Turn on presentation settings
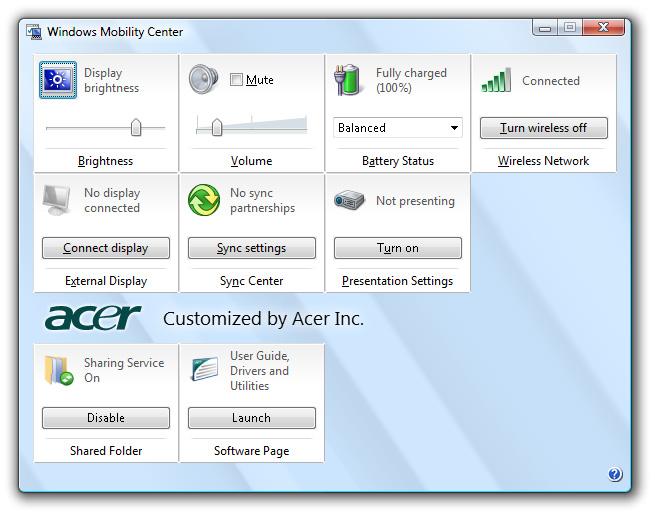This screenshot has height=513, width=655. point(398,248)
